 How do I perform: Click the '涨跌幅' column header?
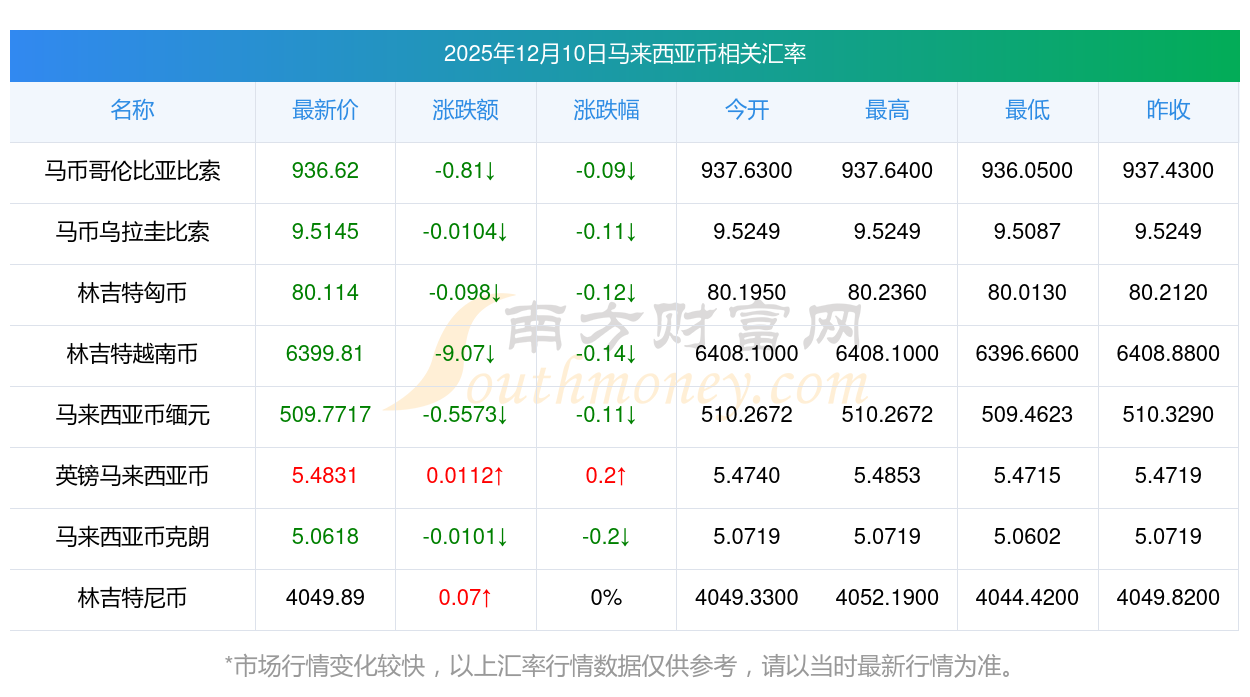click(606, 110)
